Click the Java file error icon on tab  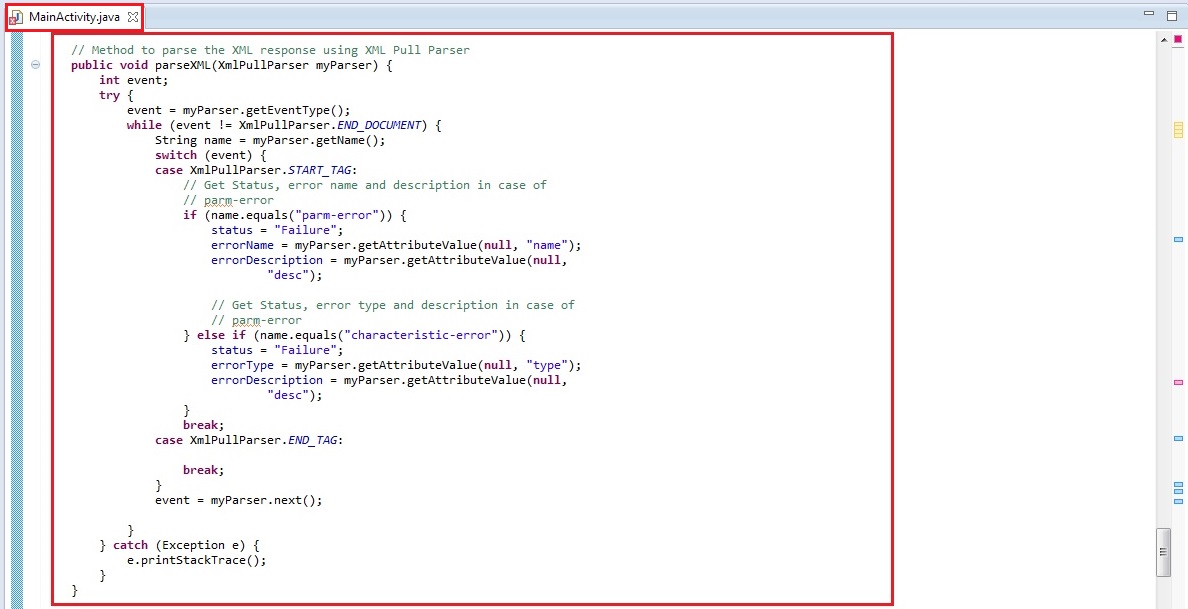point(16,17)
